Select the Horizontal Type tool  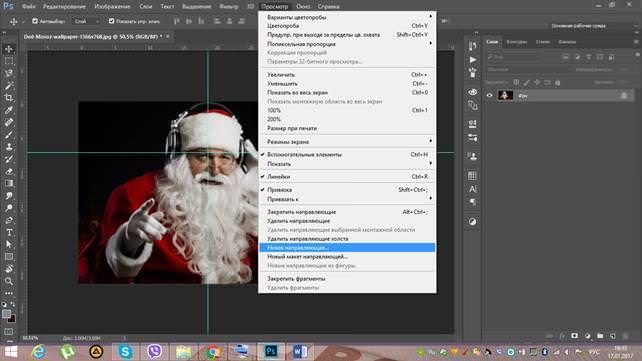9,232
